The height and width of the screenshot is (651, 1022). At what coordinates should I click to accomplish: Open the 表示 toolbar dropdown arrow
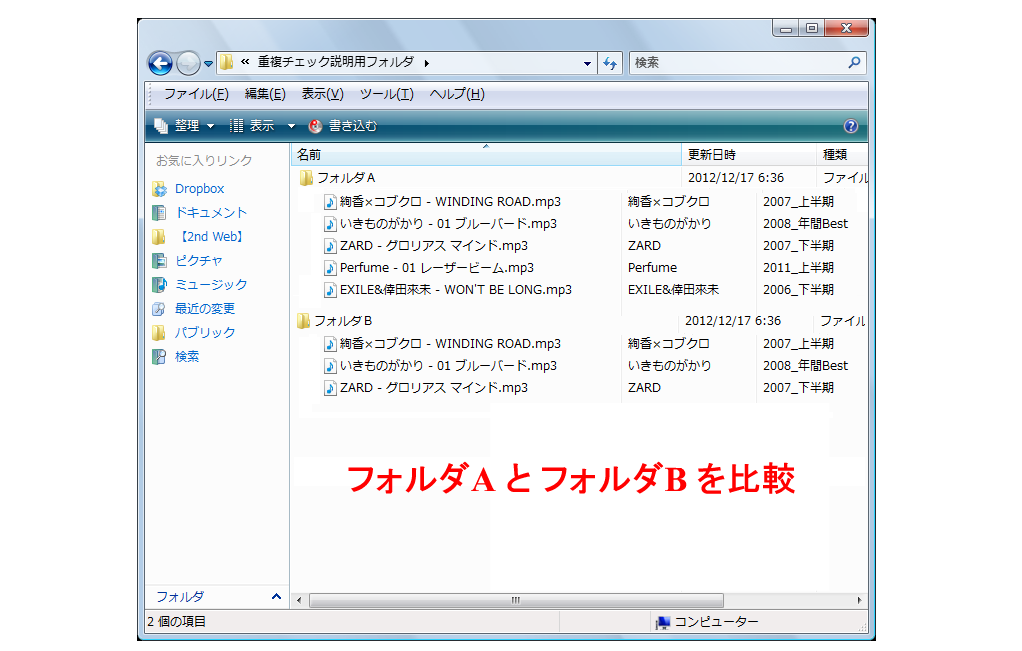tap(290, 125)
